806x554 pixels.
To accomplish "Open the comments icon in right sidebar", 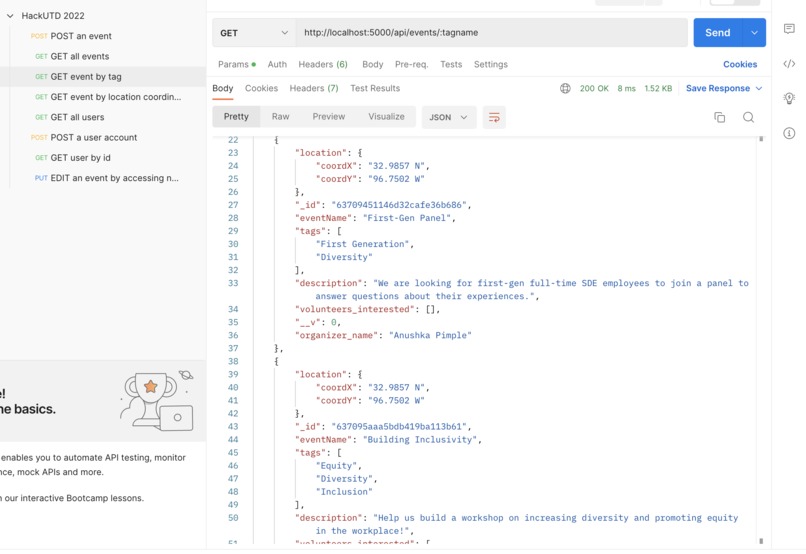I will click(x=789, y=29).
